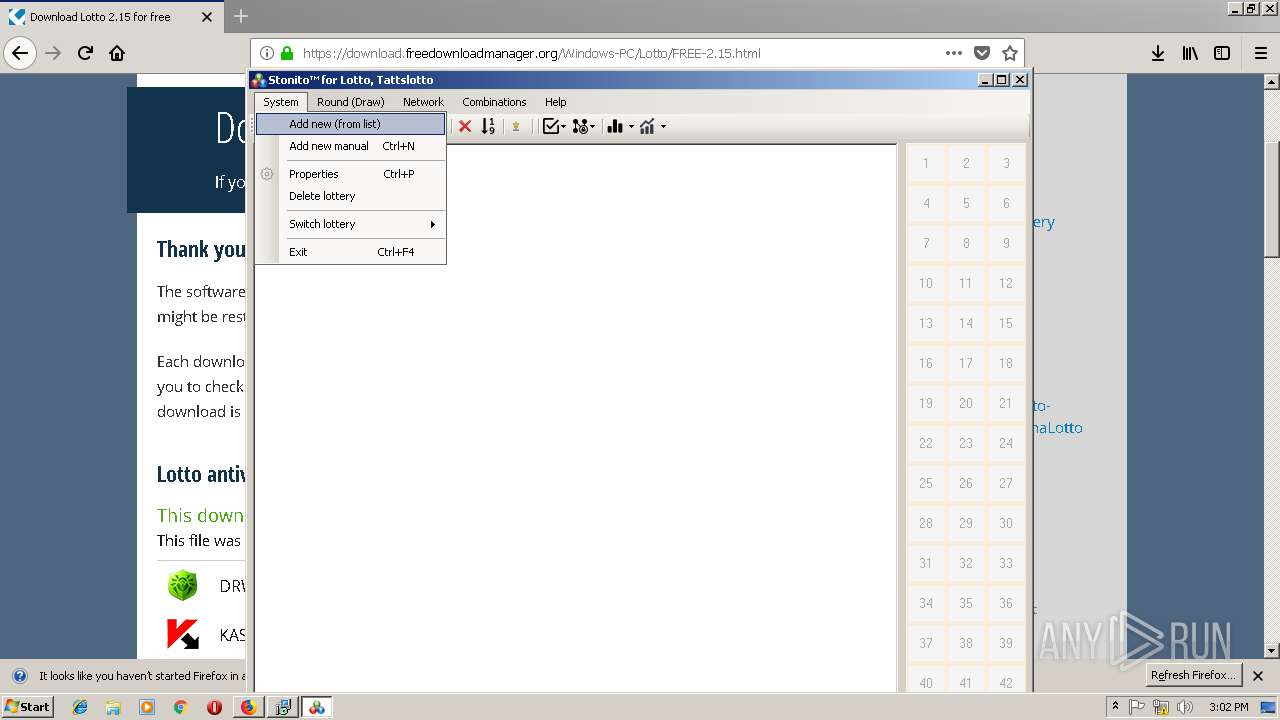Expand the Switch lottery submenu
Screen dimensions: 1280x720
point(350,224)
